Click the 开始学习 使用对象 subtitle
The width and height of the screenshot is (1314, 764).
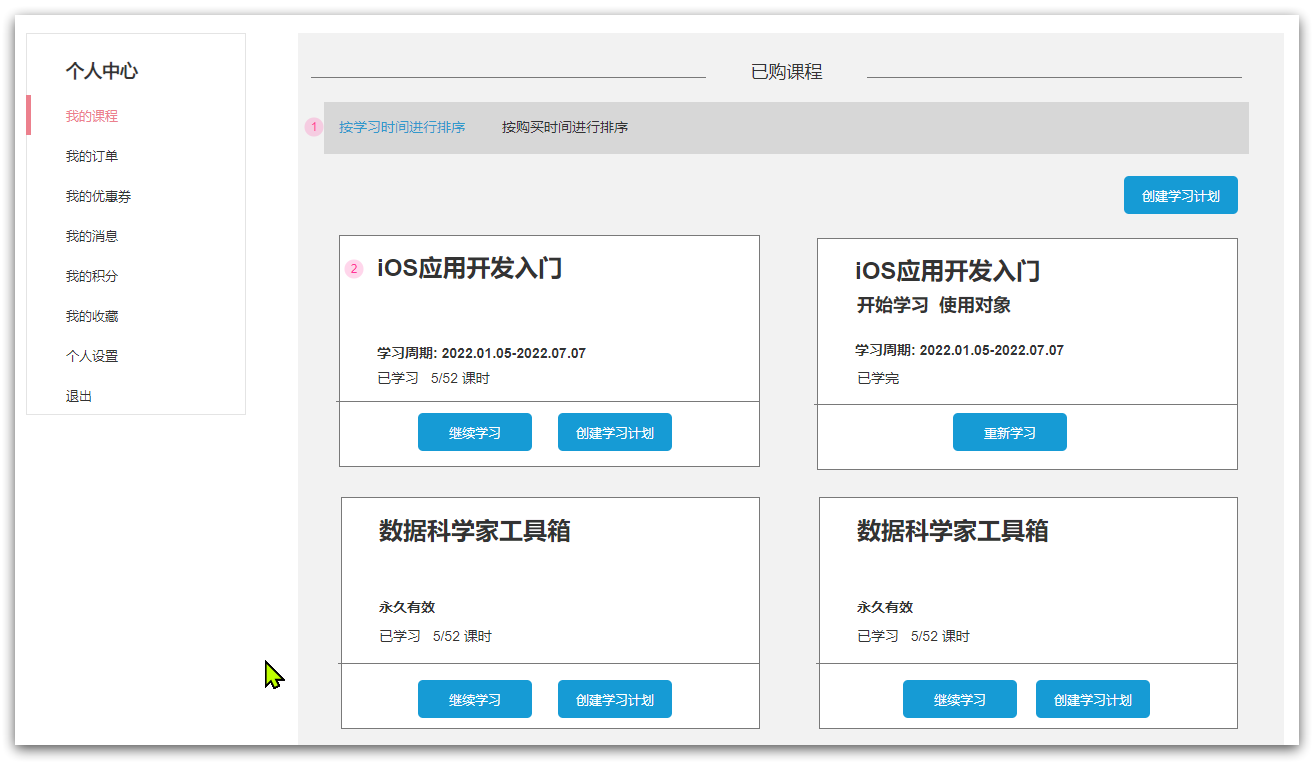(934, 305)
